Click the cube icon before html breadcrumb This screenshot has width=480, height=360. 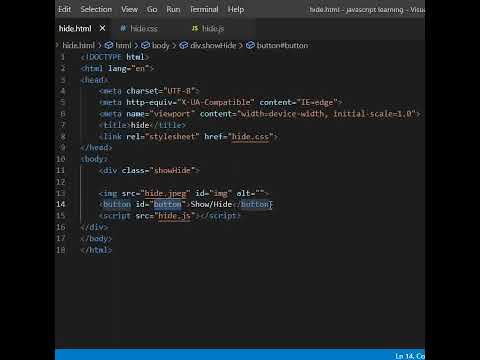pos(109,45)
